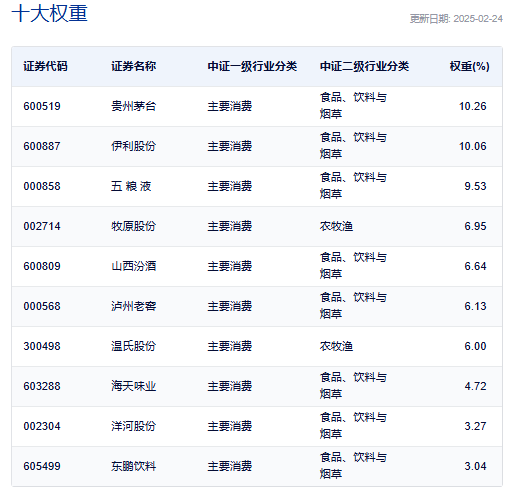The width and height of the screenshot is (514, 502).
Task: Click weight value 4.72
Action: (475, 386)
